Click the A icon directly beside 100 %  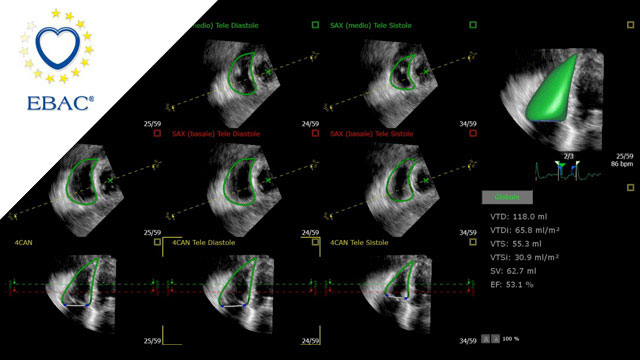495,339
